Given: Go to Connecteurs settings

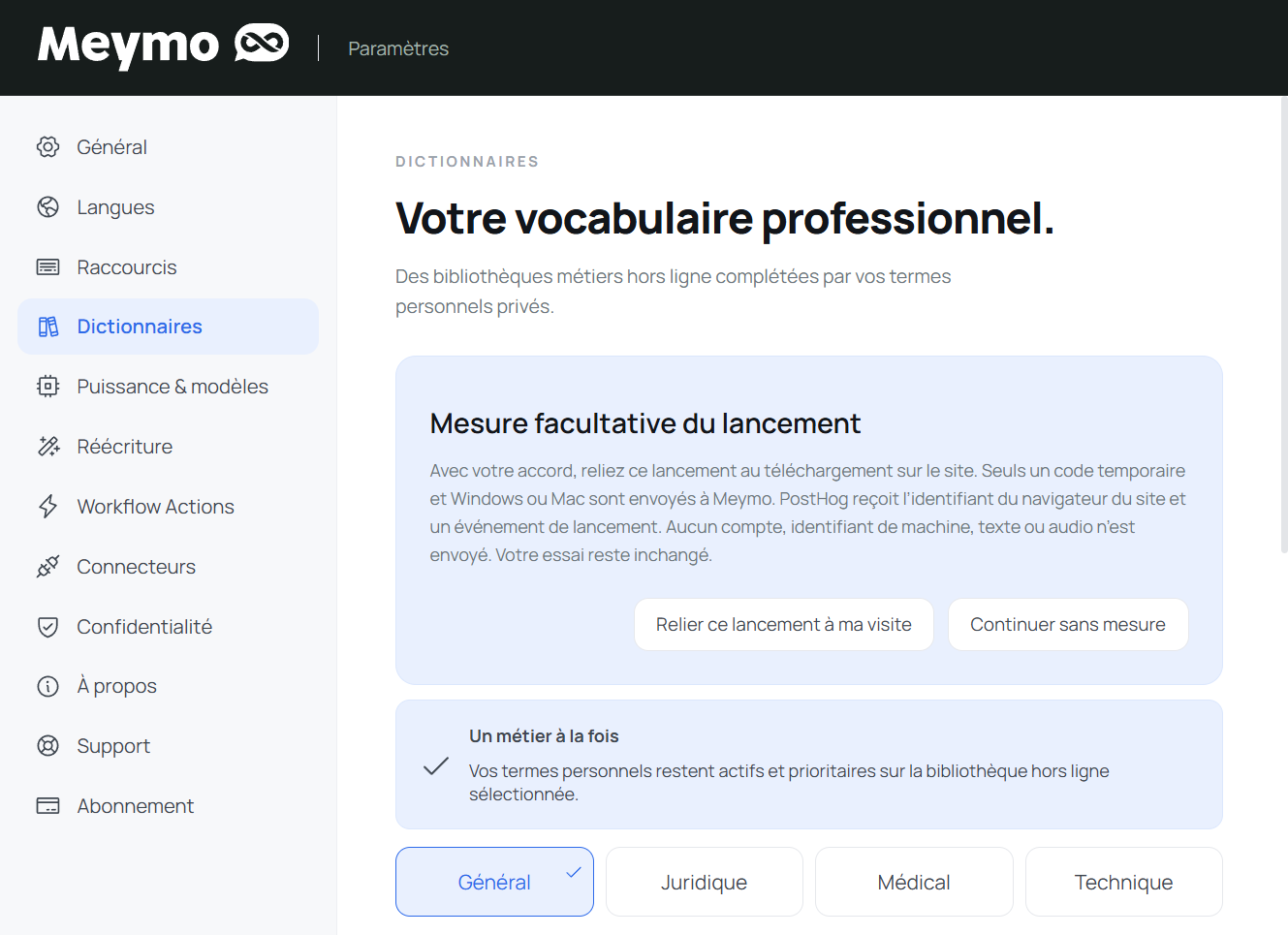Looking at the screenshot, I should [x=168, y=567].
